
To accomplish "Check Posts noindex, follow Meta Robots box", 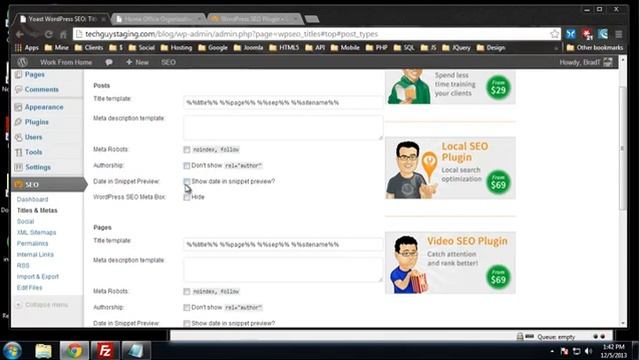I will 187,150.
